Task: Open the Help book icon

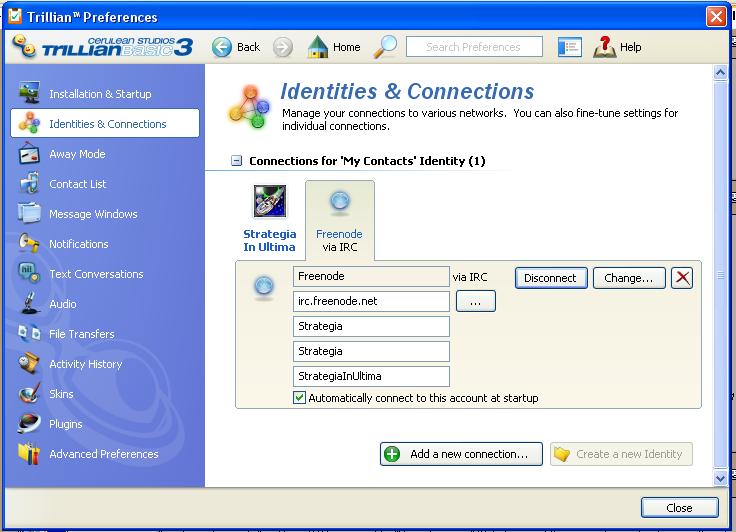Action: (x=605, y=47)
